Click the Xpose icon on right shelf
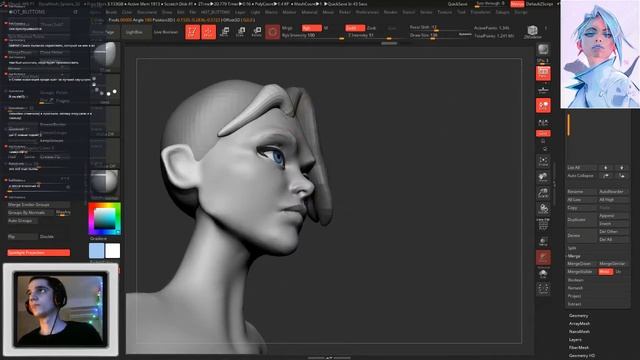Viewport: 640px width, 360px height. point(543,289)
